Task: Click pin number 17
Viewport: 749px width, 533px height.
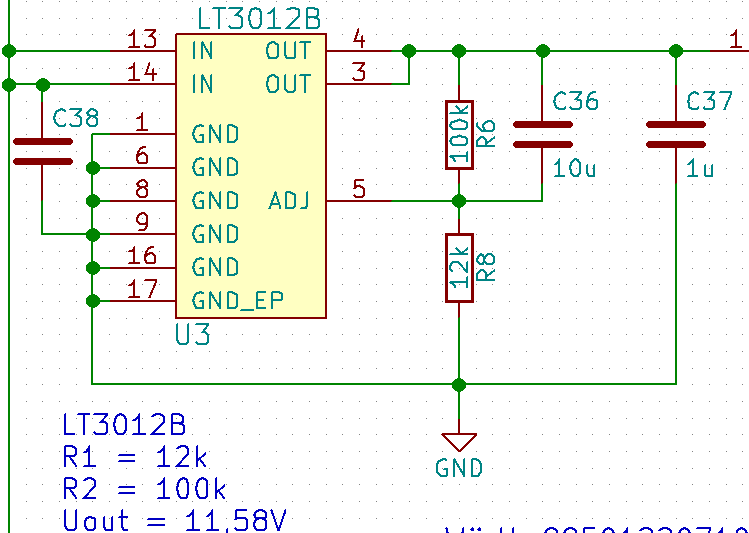Action: coord(142,289)
